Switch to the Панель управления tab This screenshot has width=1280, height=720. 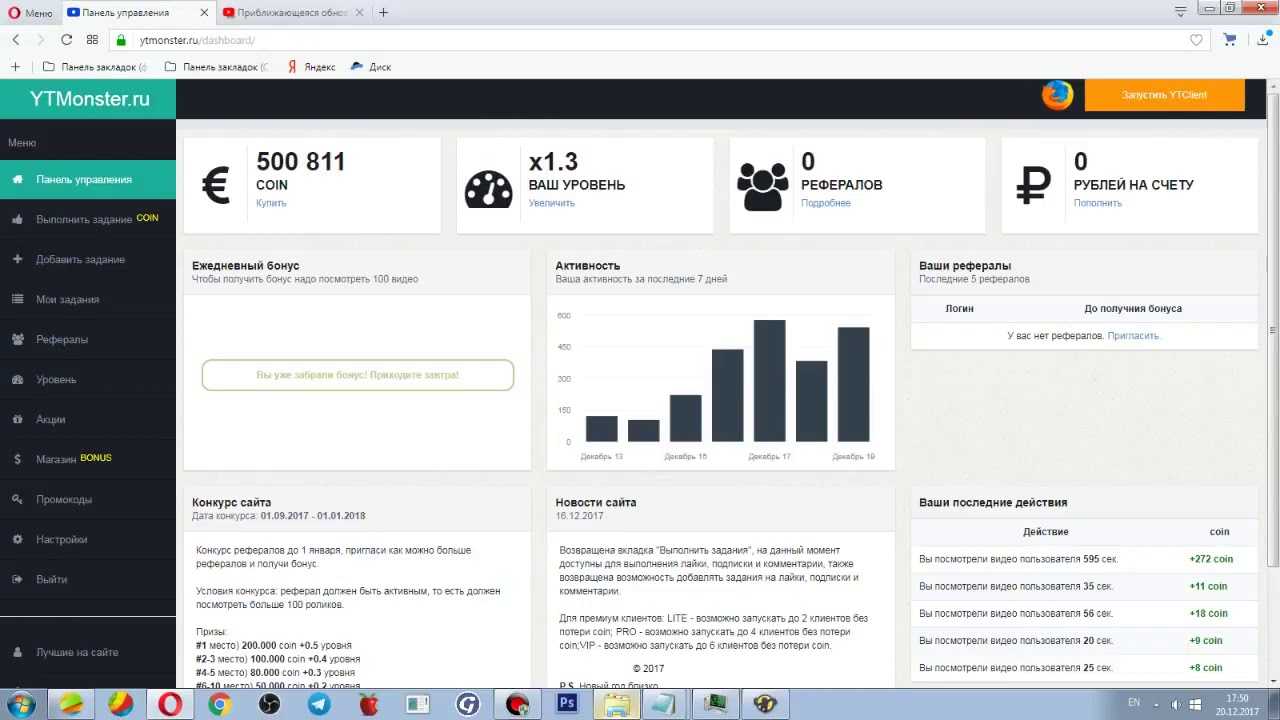136,13
